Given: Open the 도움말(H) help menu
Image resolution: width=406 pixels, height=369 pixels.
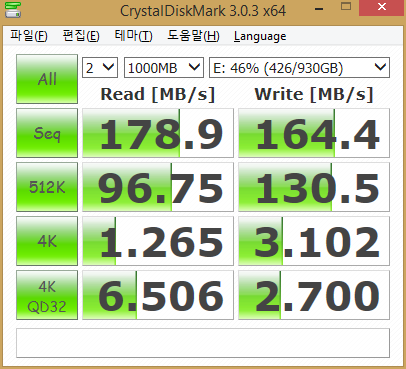Looking at the screenshot, I should pos(193,36).
